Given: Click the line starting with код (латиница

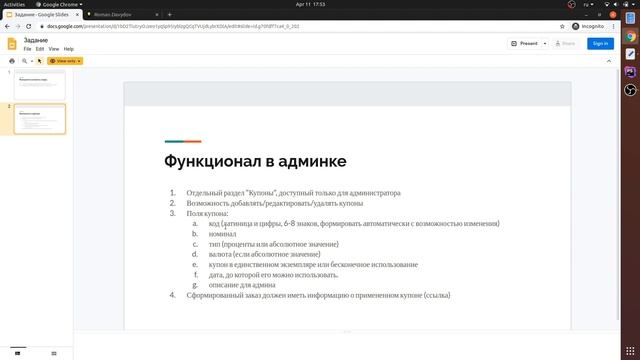Looking at the screenshot, I should click(354, 224).
